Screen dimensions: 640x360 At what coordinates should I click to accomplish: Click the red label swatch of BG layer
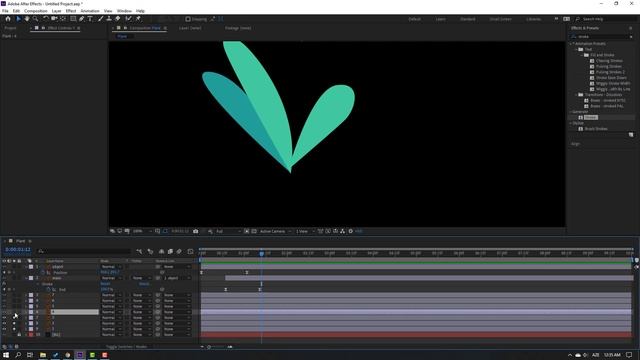pyautogui.click(x=31, y=335)
